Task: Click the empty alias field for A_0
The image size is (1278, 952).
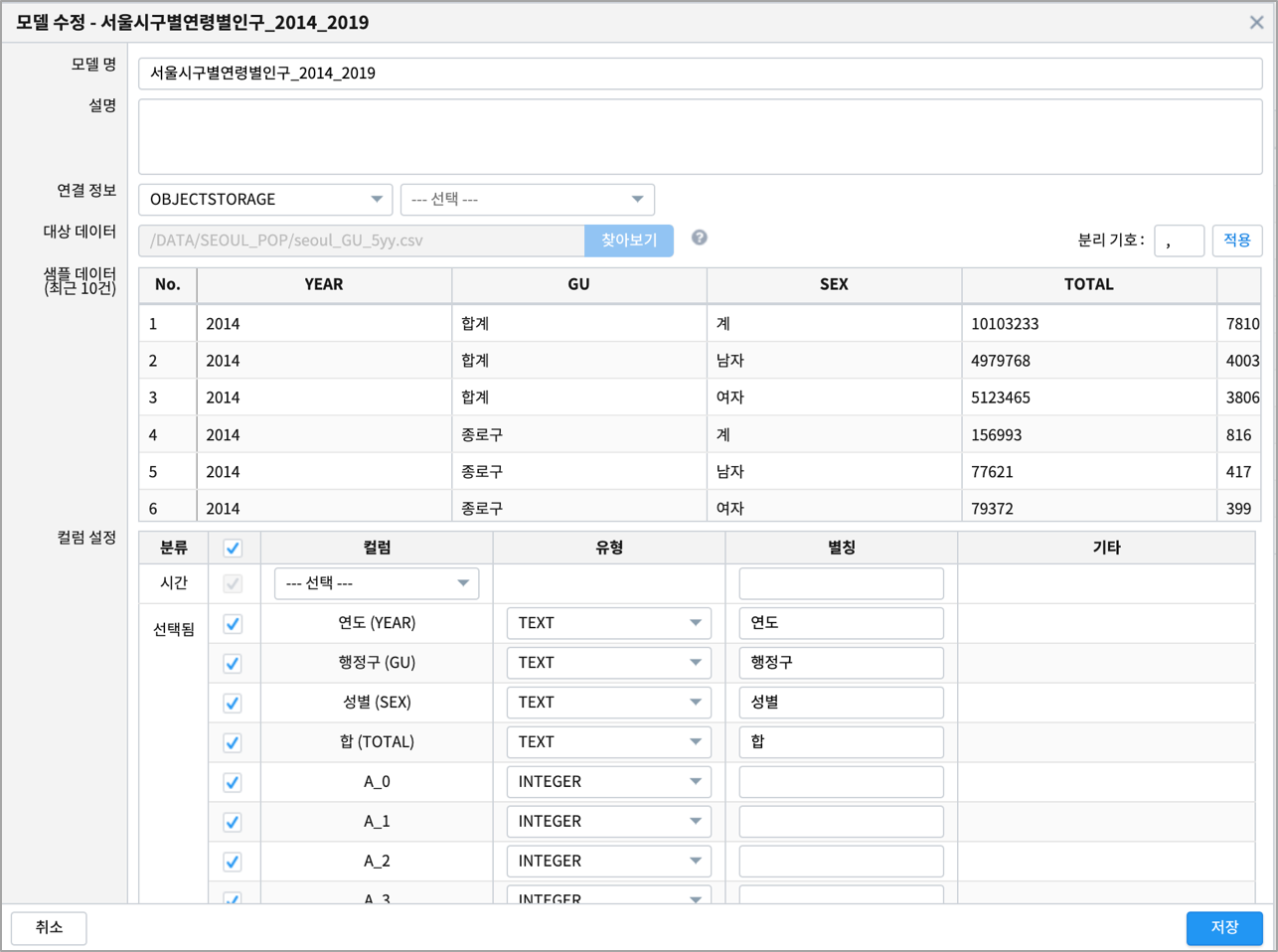Action: [x=841, y=782]
